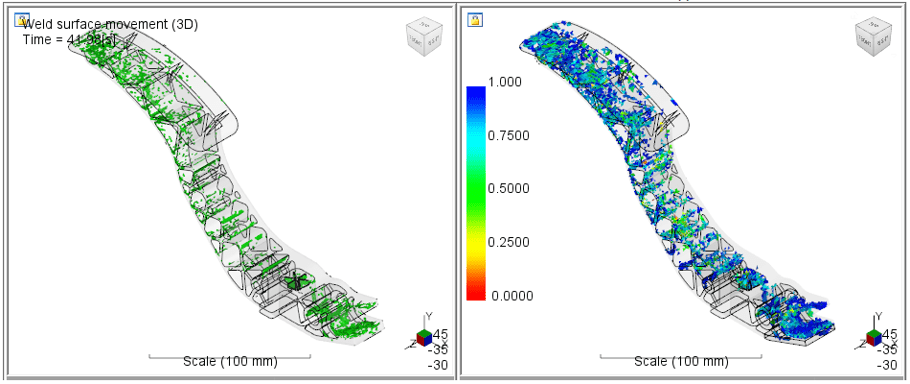The width and height of the screenshot is (910, 384).
Task: Click the Scale (100 mm) bar in the right viewport
Action: [681, 360]
